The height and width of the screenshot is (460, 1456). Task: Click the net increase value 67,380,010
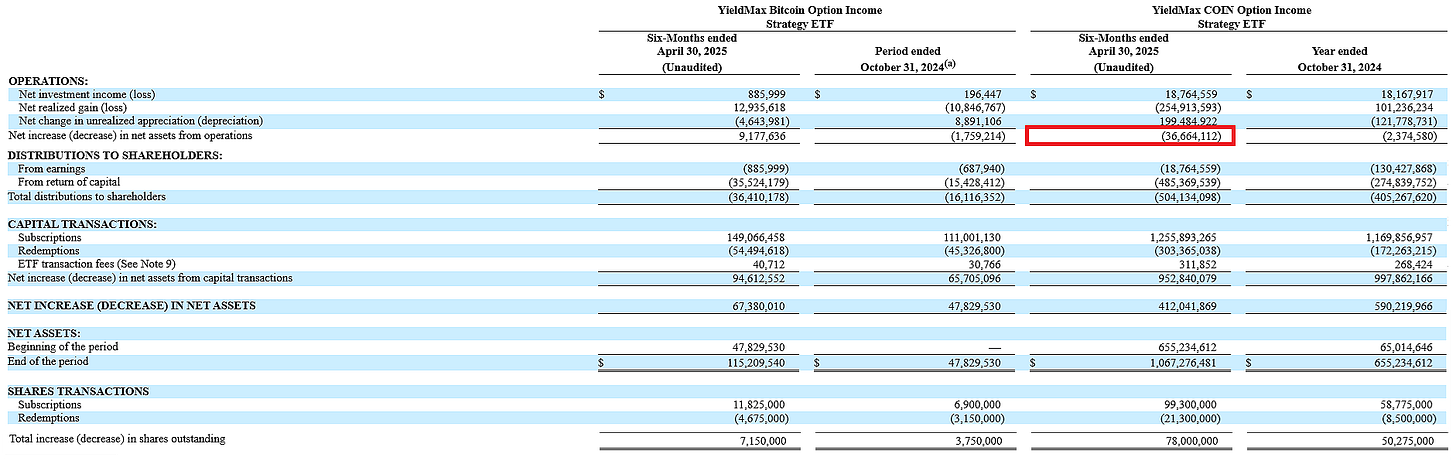click(760, 306)
